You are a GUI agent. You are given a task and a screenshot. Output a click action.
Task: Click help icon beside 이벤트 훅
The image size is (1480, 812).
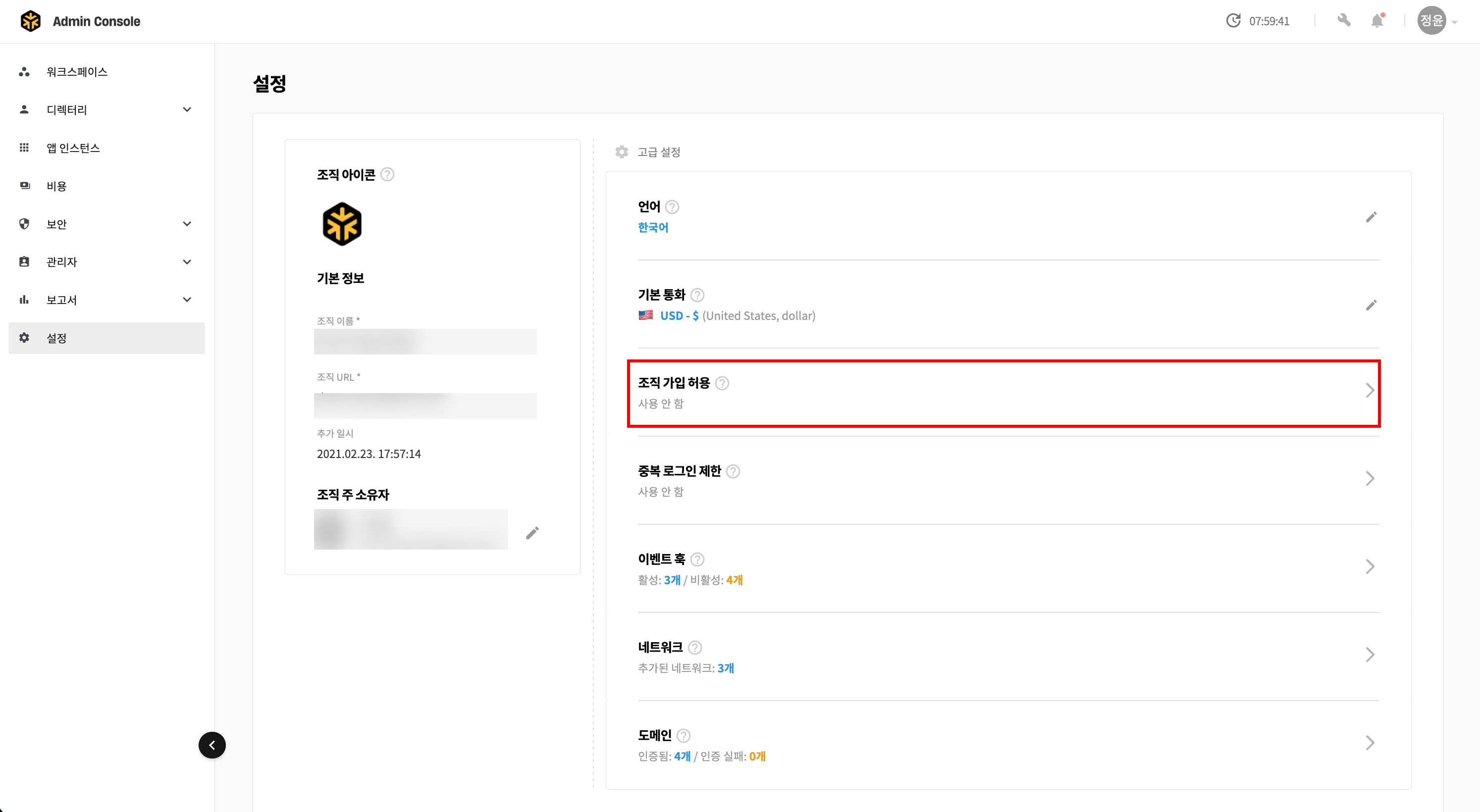click(697, 559)
